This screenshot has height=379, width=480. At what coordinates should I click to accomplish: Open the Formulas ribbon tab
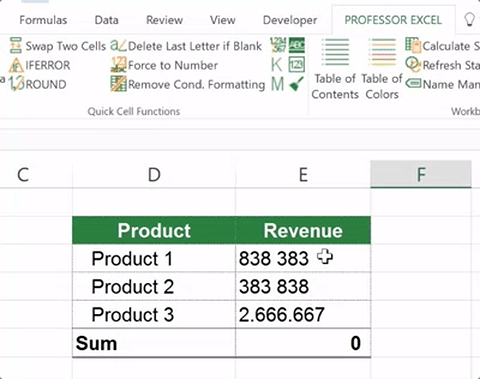[x=43, y=20]
